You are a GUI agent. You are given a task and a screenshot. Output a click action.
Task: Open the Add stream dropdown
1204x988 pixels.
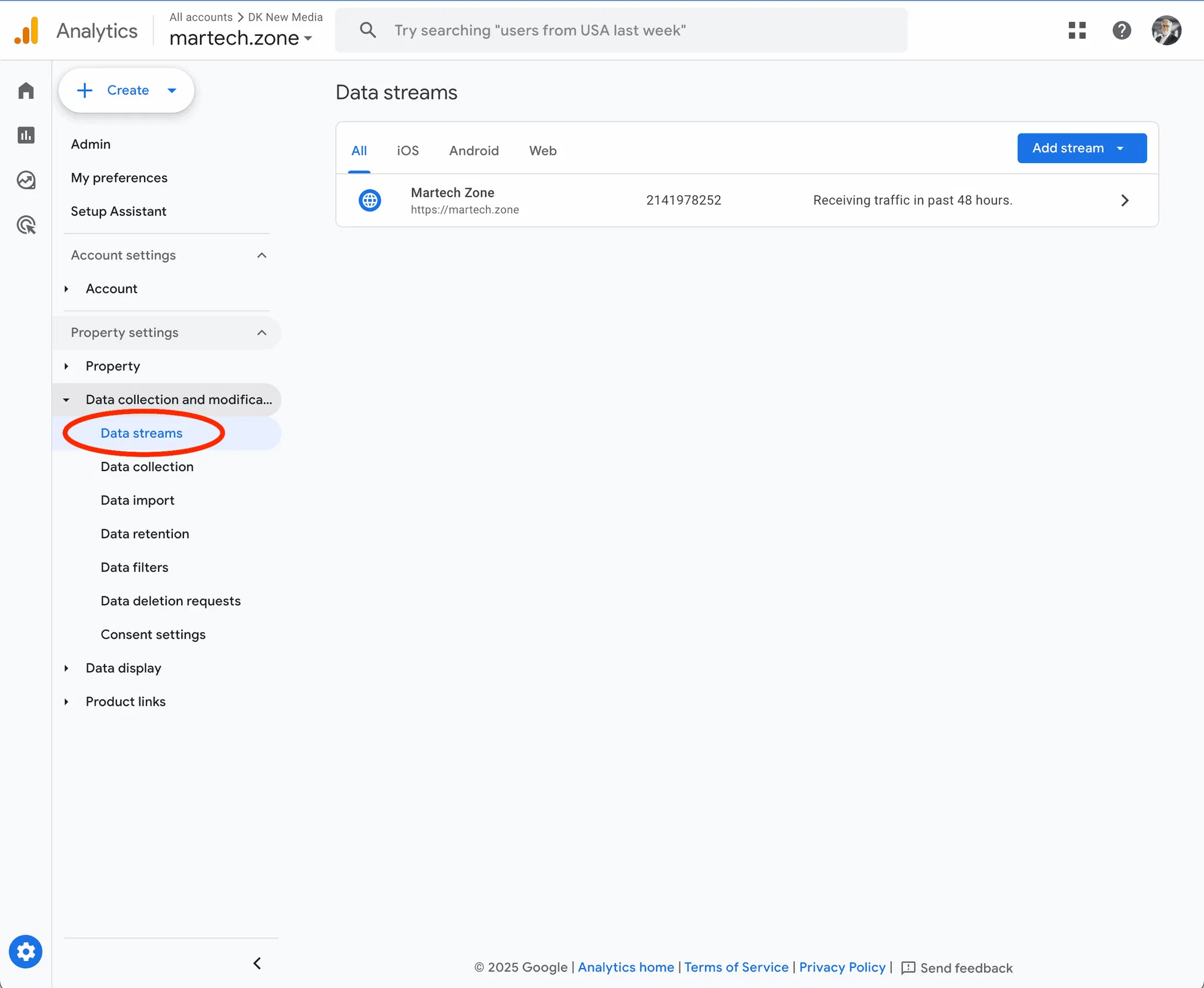pos(1081,148)
